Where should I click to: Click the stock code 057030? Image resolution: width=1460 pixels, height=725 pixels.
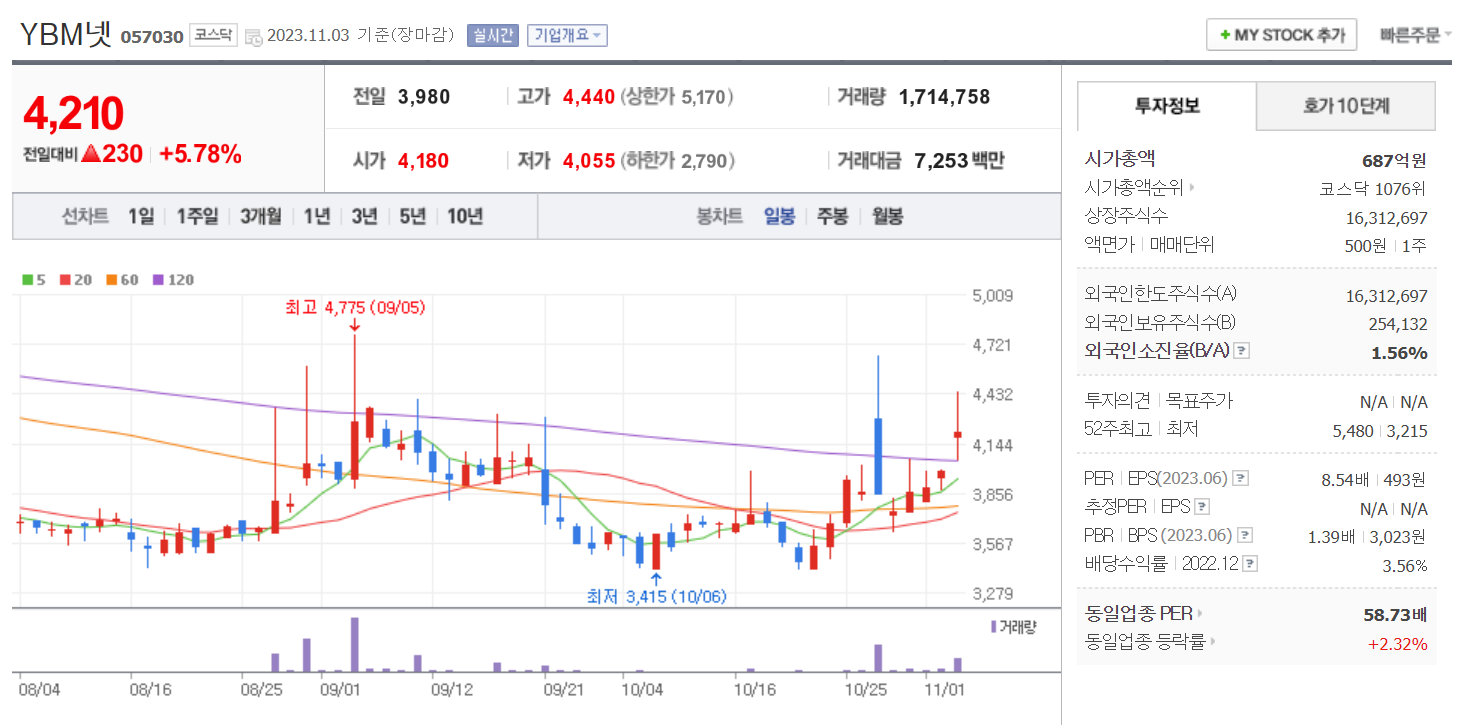click(x=152, y=37)
